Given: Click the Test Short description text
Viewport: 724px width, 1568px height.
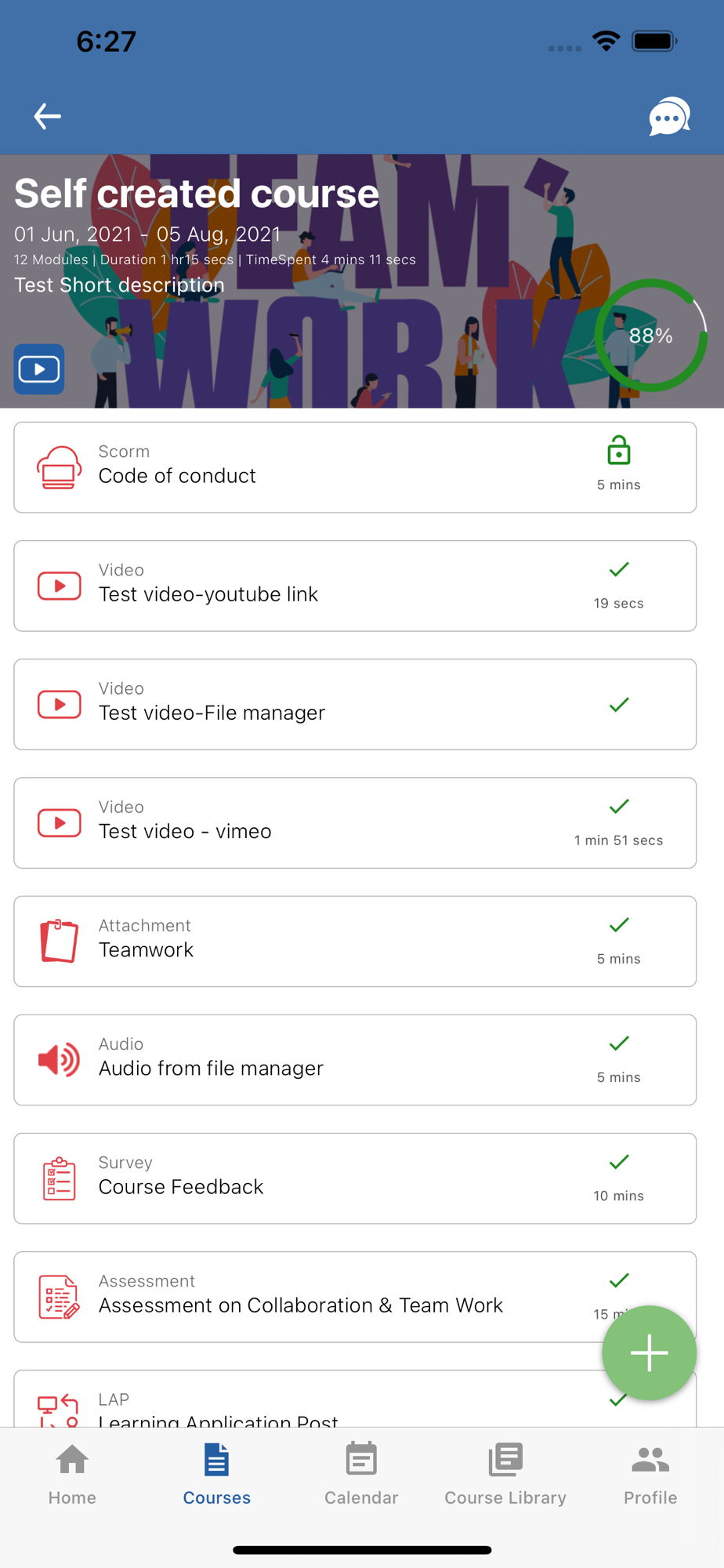Looking at the screenshot, I should 119,285.
